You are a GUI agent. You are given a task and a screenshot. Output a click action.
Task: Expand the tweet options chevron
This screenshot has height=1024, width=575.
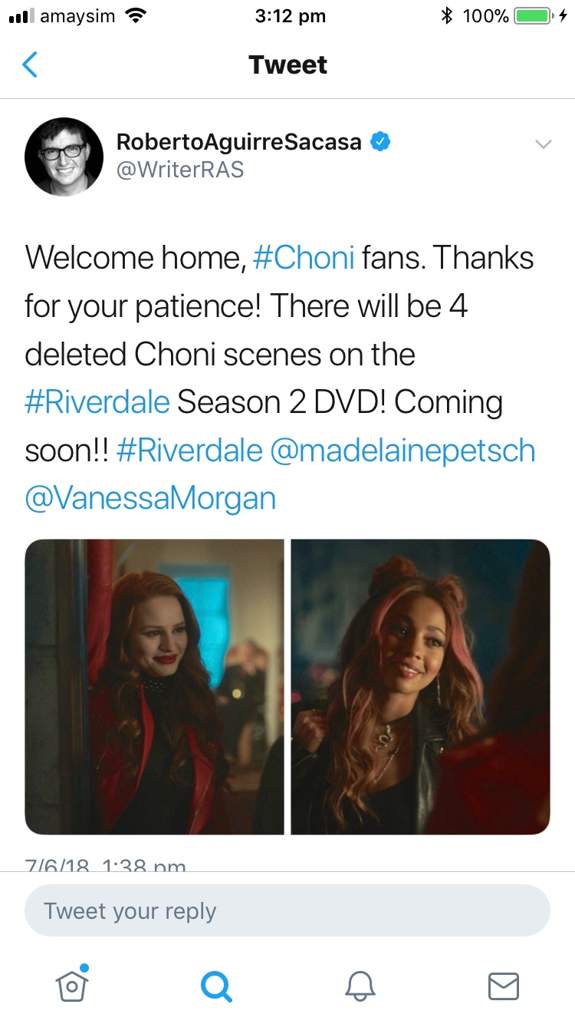coord(543,144)
